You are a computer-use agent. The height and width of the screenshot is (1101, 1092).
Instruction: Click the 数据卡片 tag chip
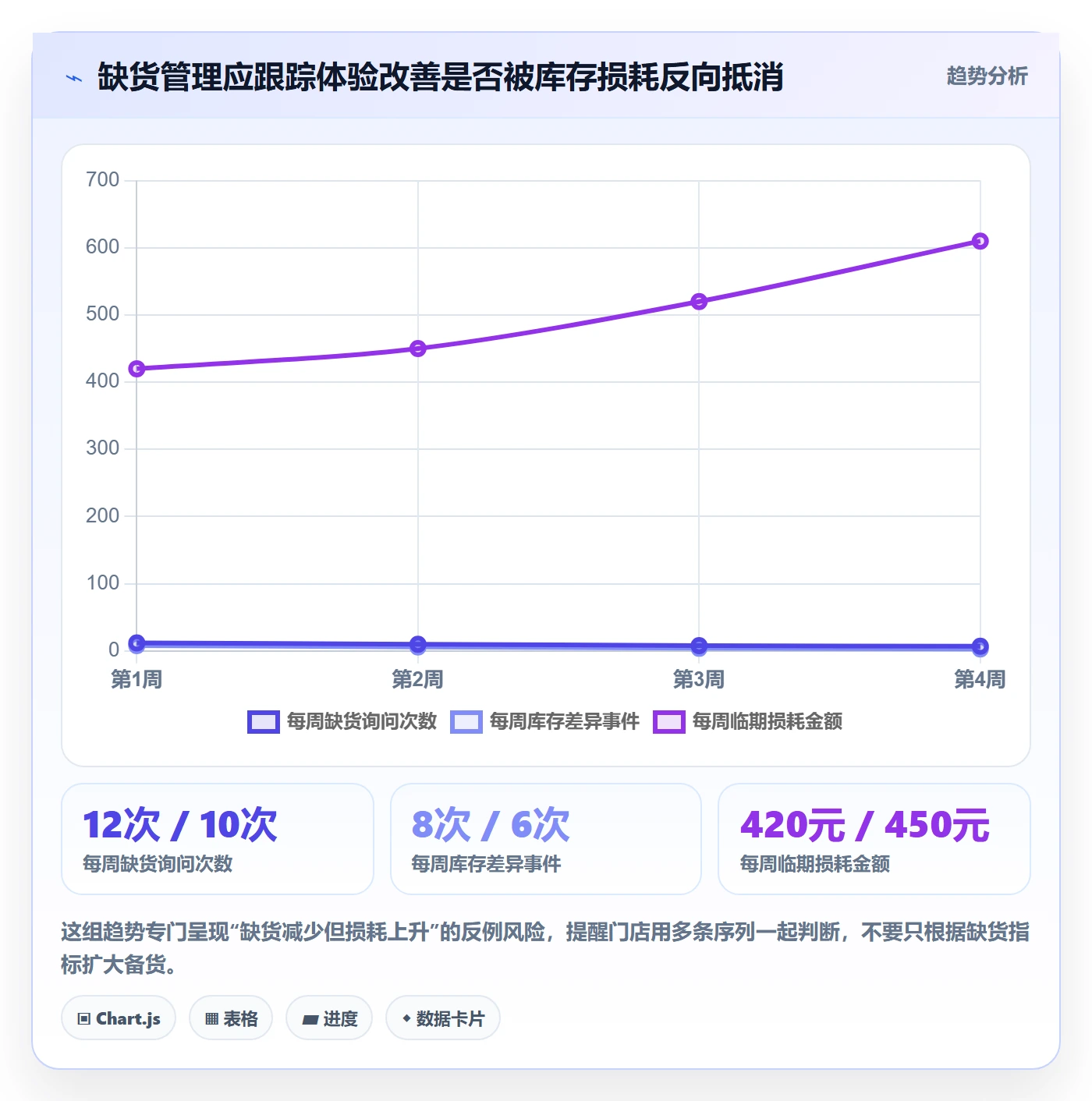pyautogui.click(x=443, y=1018)
